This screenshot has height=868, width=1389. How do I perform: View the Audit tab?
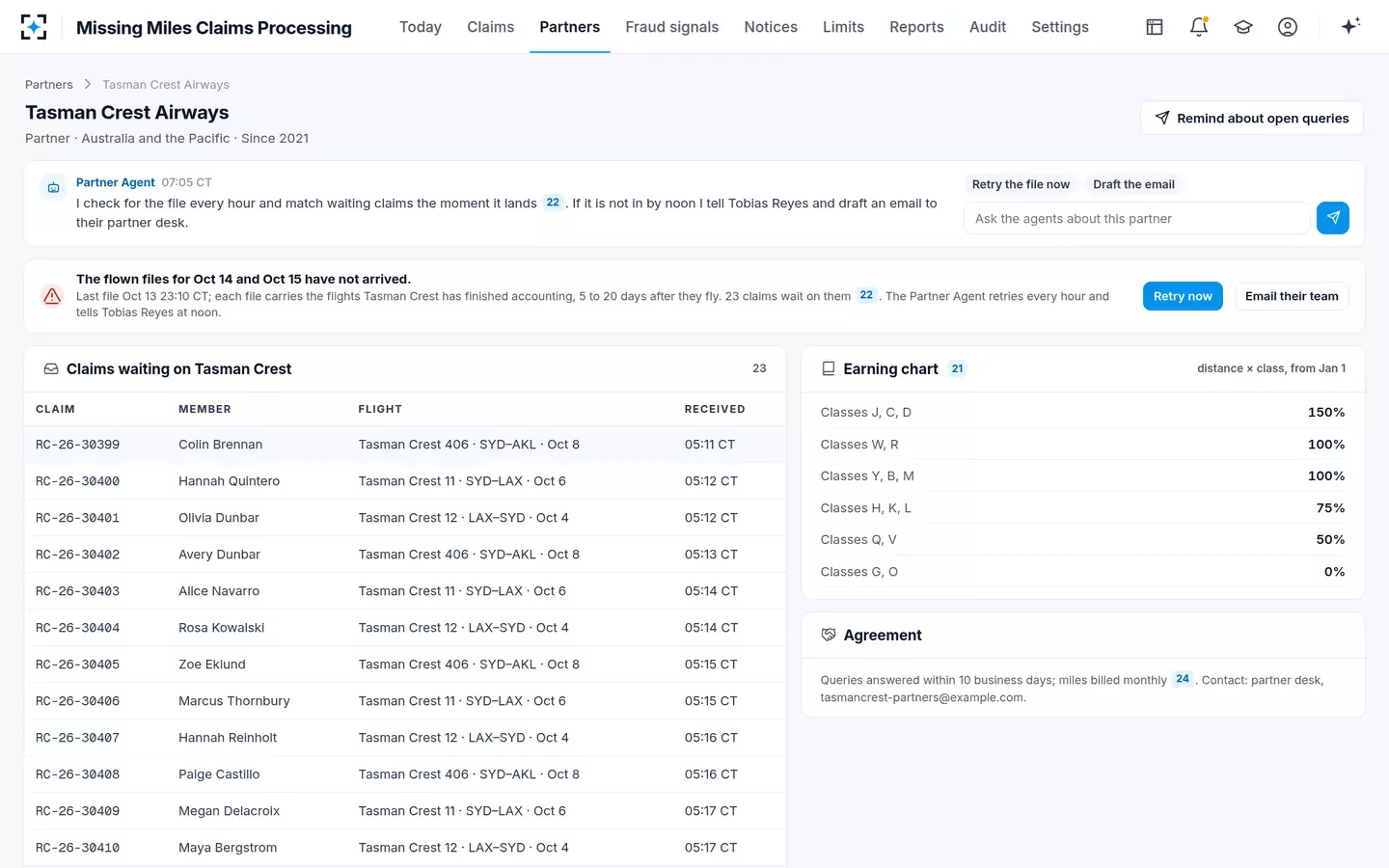click(988, 27)
